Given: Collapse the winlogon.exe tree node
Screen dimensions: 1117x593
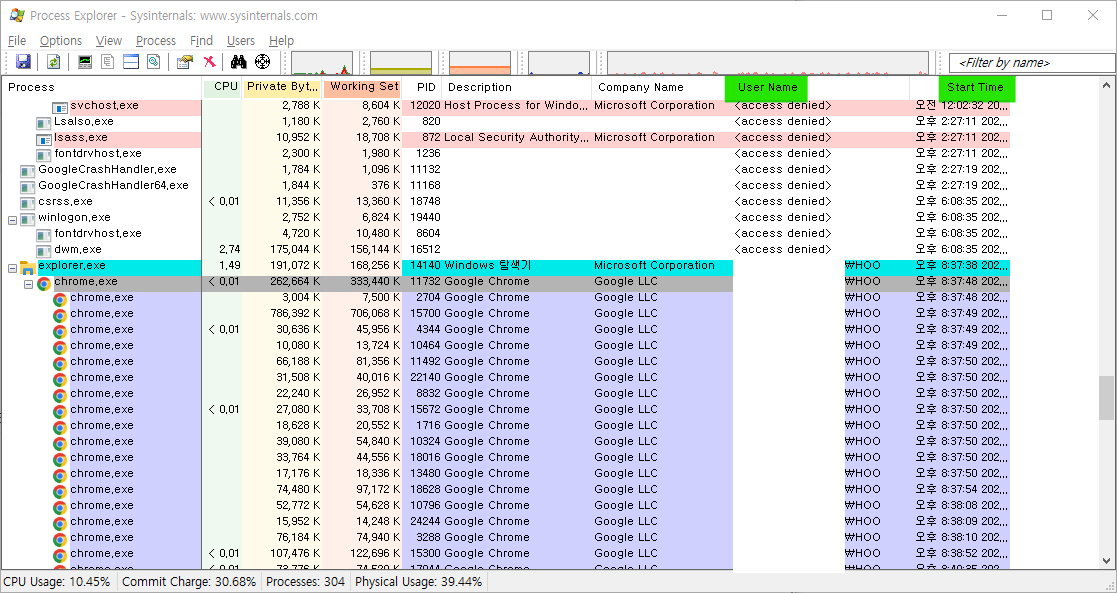Looking at the screenshot, I should [x=12, y=220].
